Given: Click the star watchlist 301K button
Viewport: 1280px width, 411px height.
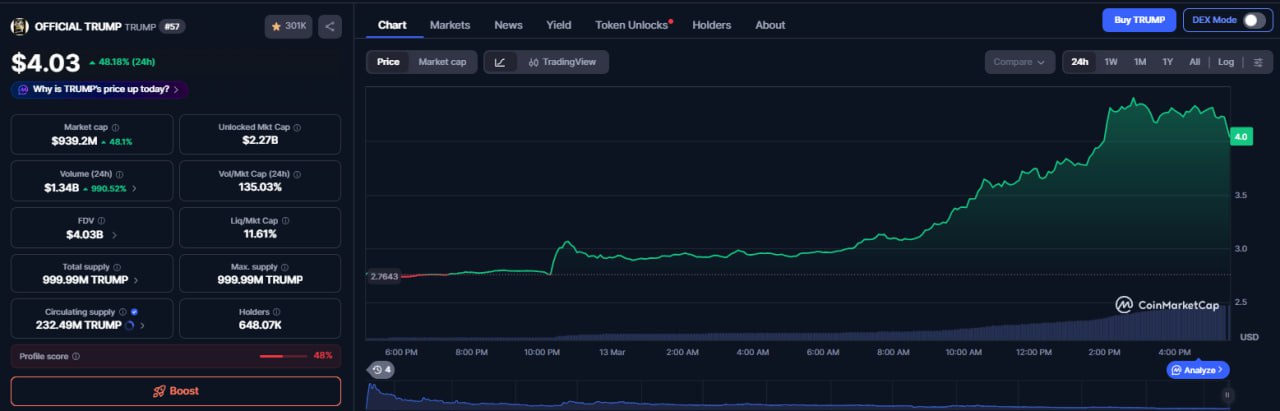Looking at the screenshot, I should (289, 27).
